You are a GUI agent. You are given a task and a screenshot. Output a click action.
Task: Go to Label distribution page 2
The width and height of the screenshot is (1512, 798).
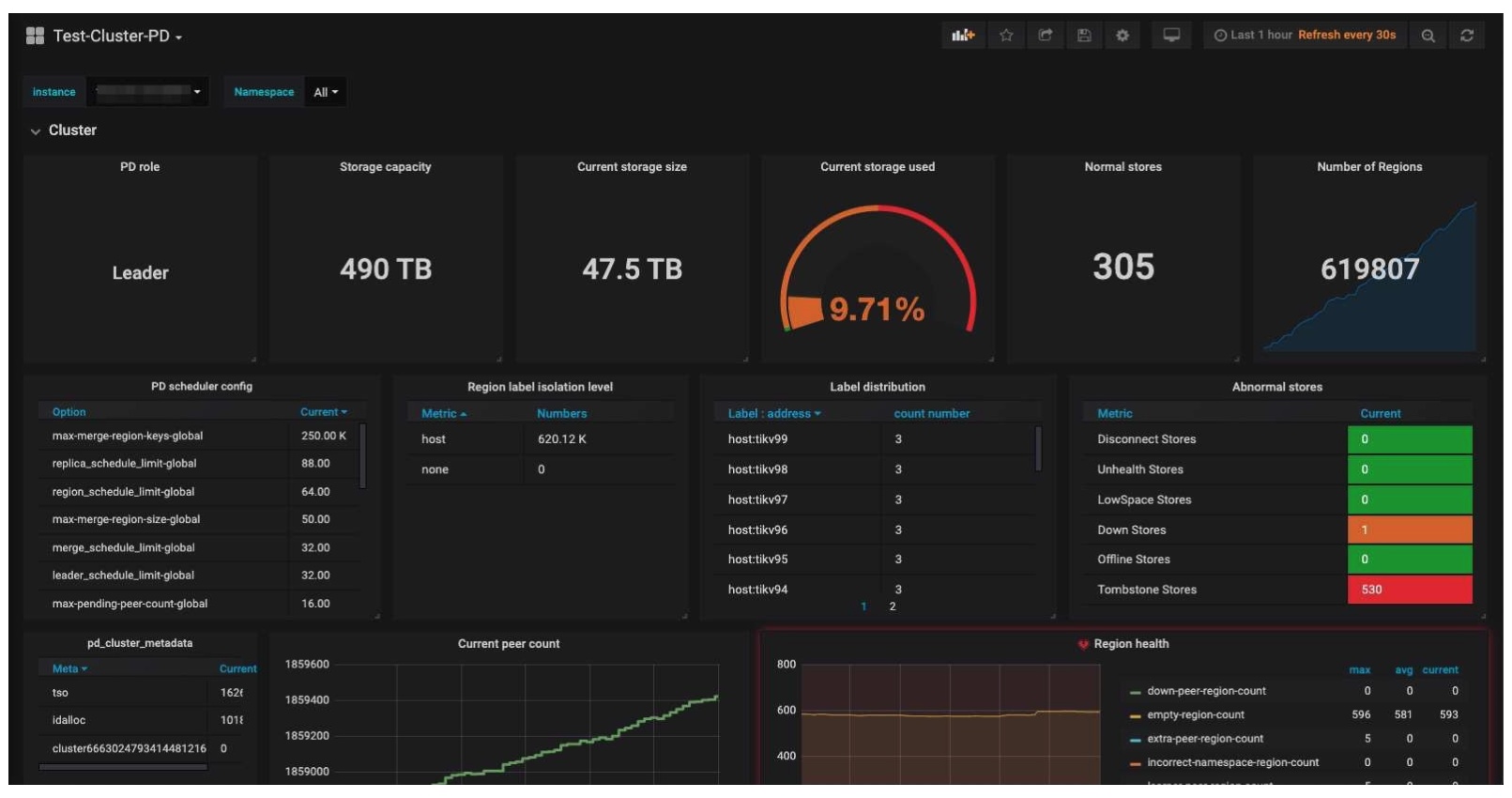pos(893,606)
